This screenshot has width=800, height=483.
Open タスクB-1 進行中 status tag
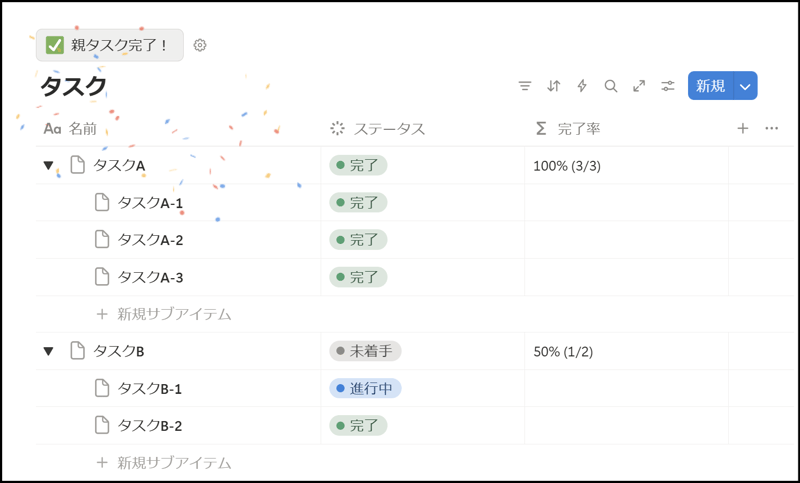[365, 388]
